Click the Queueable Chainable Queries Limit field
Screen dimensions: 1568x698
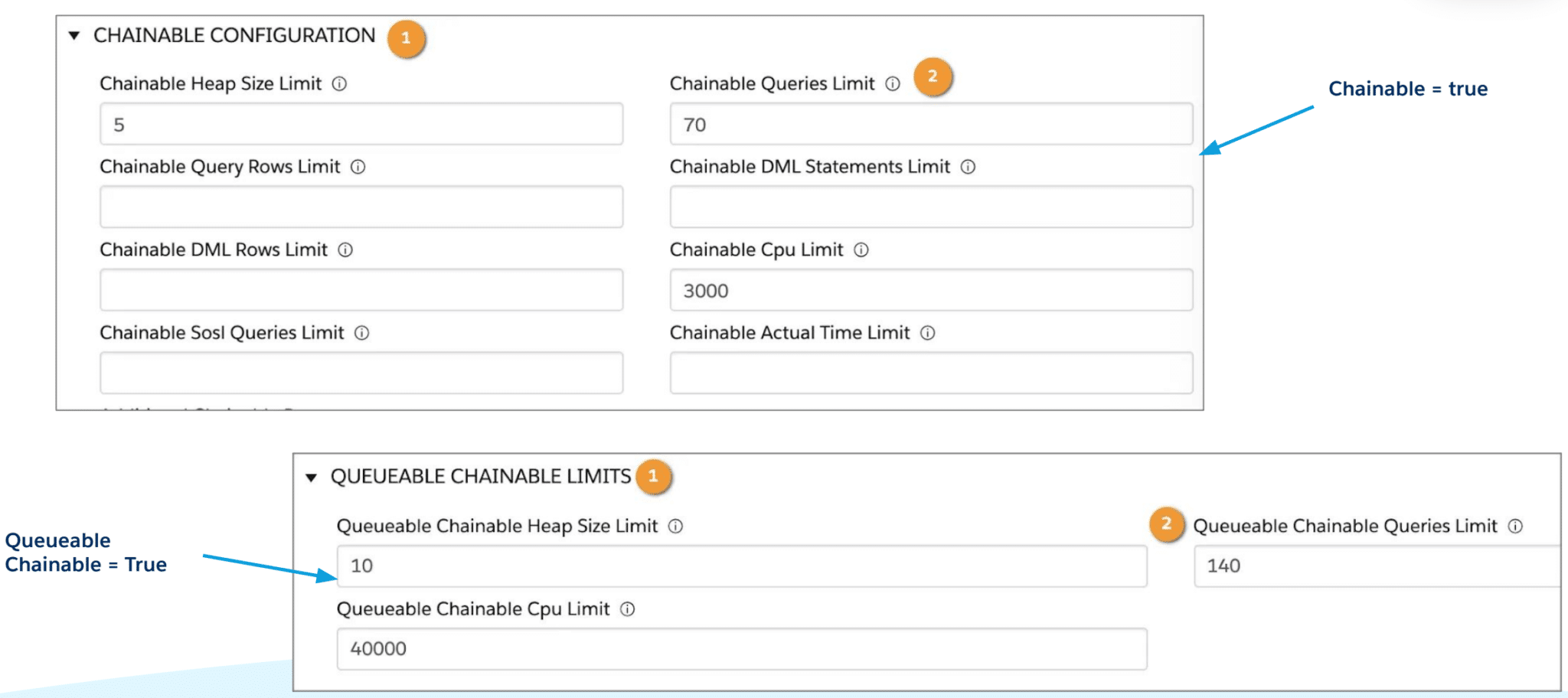point(1377,566)
